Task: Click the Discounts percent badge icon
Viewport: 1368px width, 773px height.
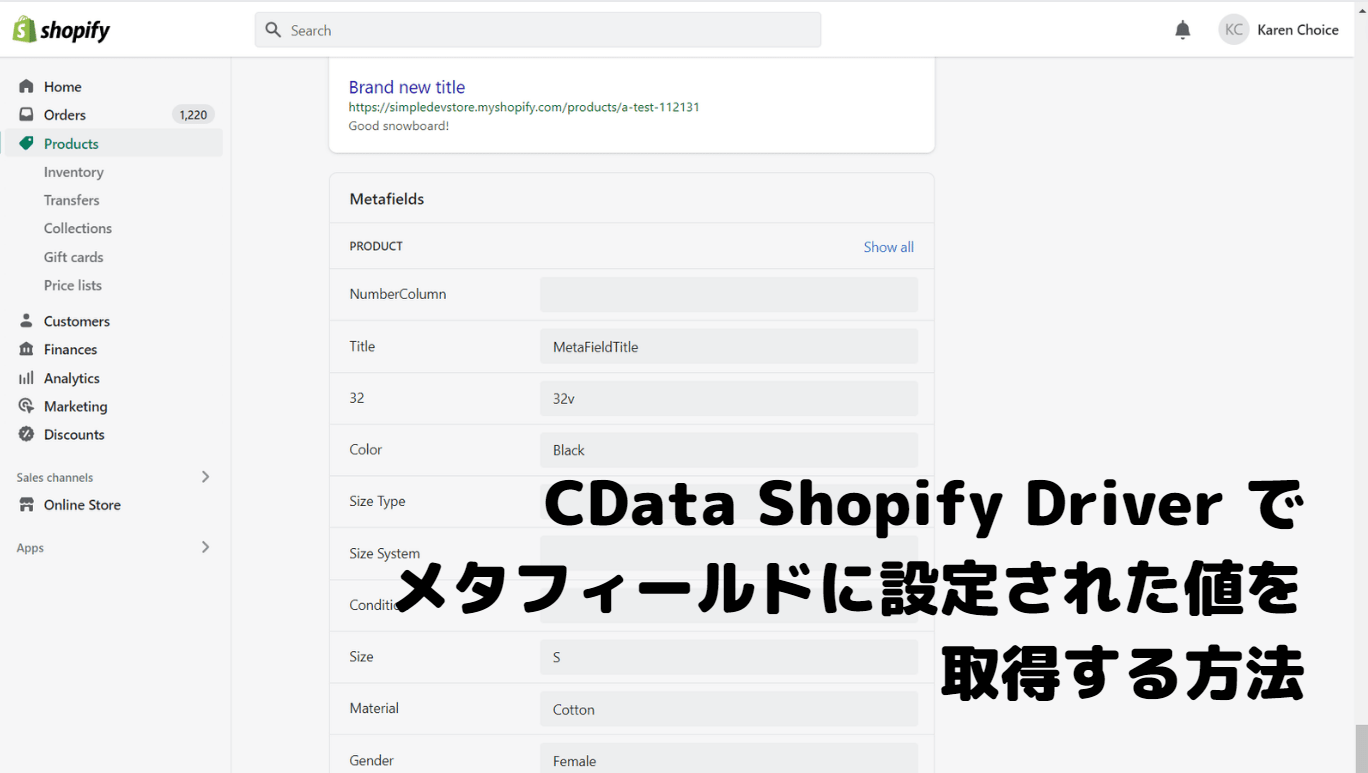Action: pyautogui.click(x=26, y=434)
